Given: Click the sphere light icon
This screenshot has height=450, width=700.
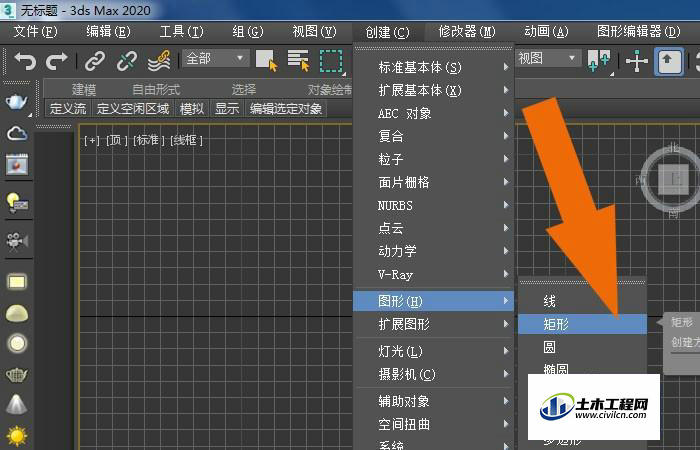Looking at the screenshot, I should click(17, 343).
